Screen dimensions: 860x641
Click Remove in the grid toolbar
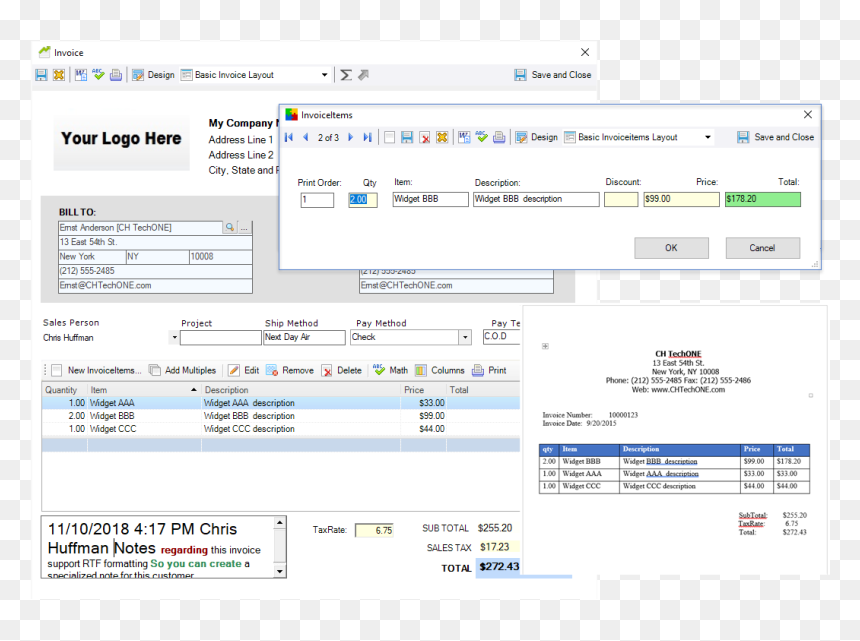coord(290,371)
